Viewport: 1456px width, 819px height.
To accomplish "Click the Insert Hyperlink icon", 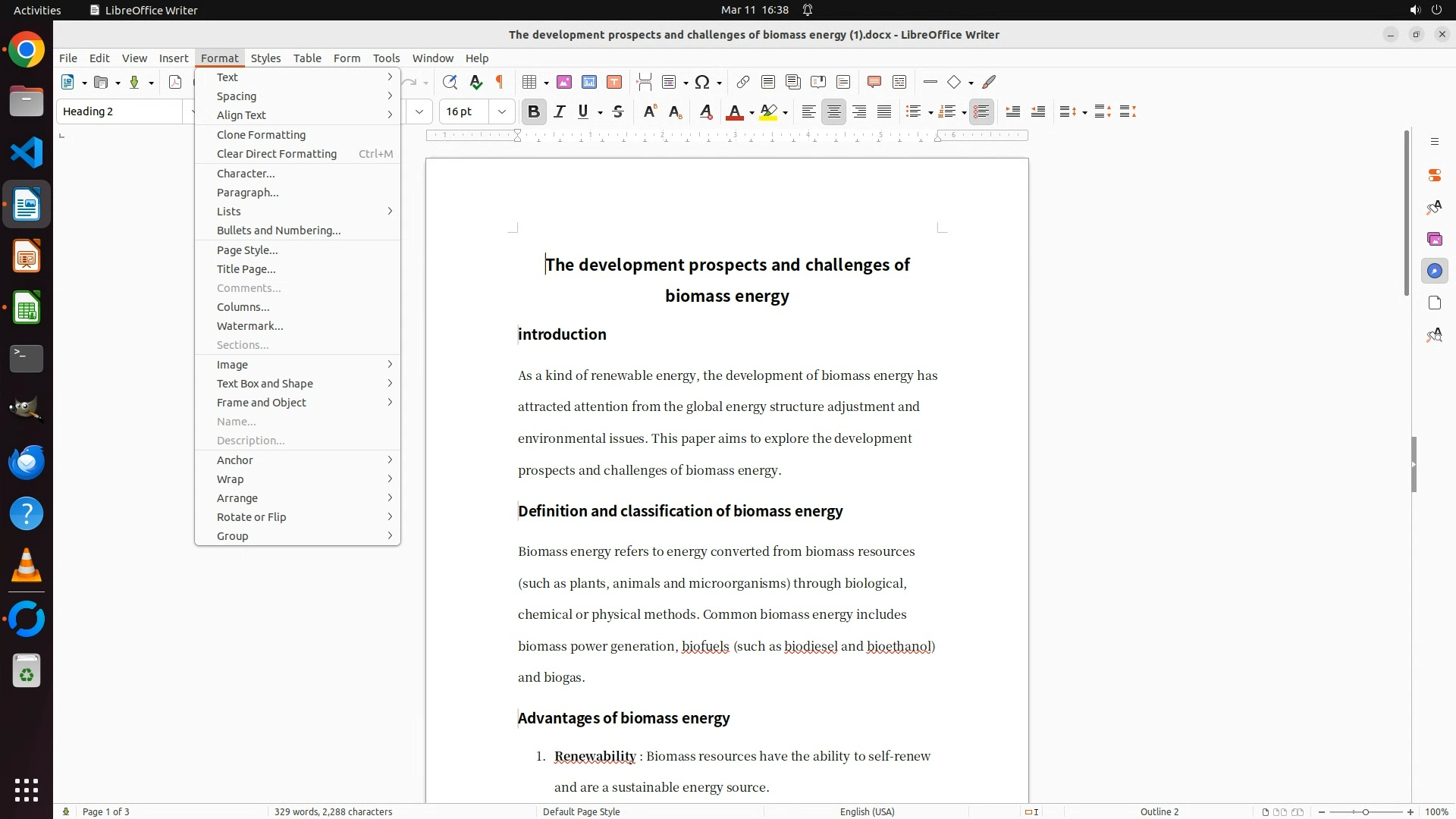I will pos(743,82).
